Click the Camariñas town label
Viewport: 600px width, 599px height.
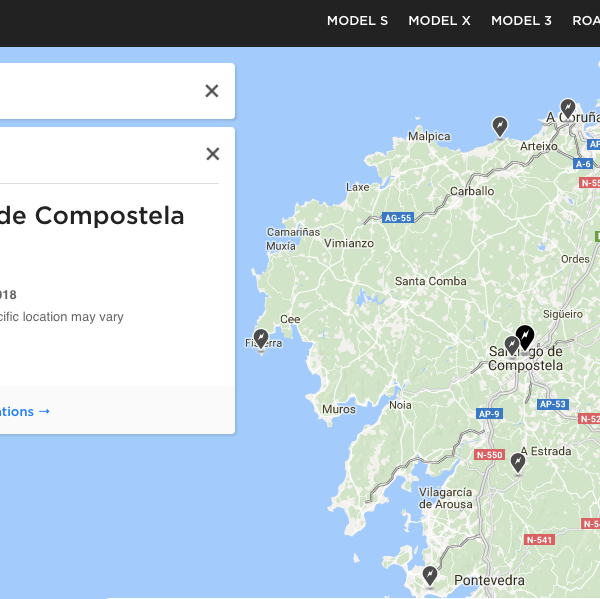coord(293,232)
